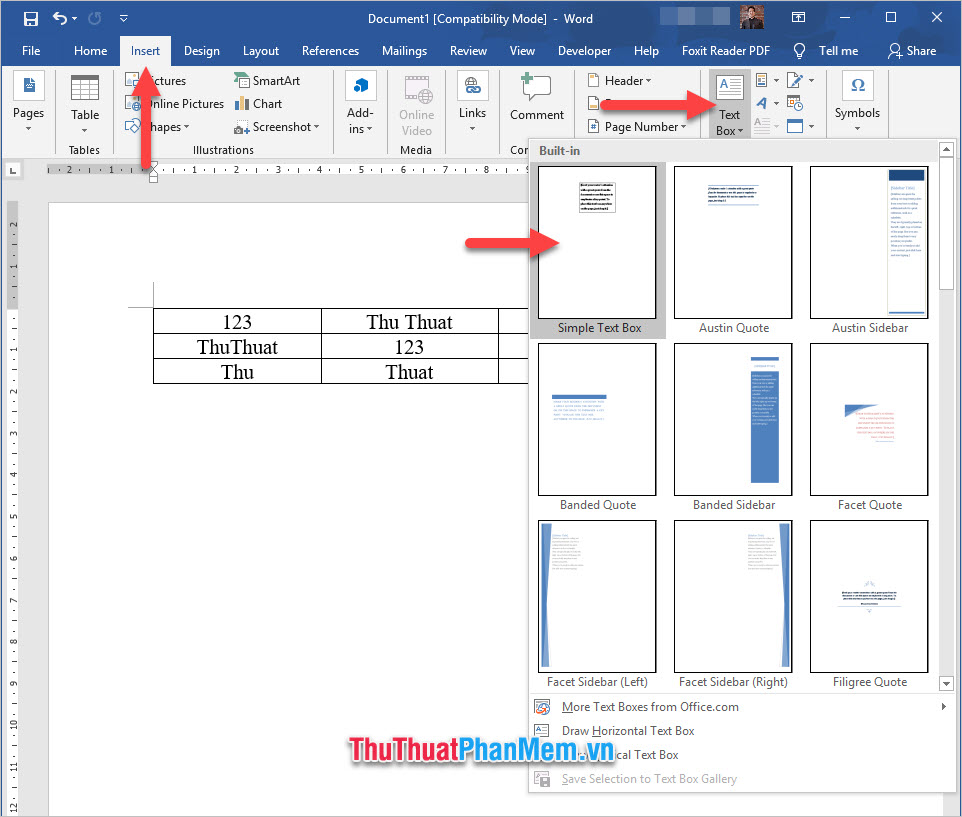Expand the Pages dropdown

pos(28,102)
